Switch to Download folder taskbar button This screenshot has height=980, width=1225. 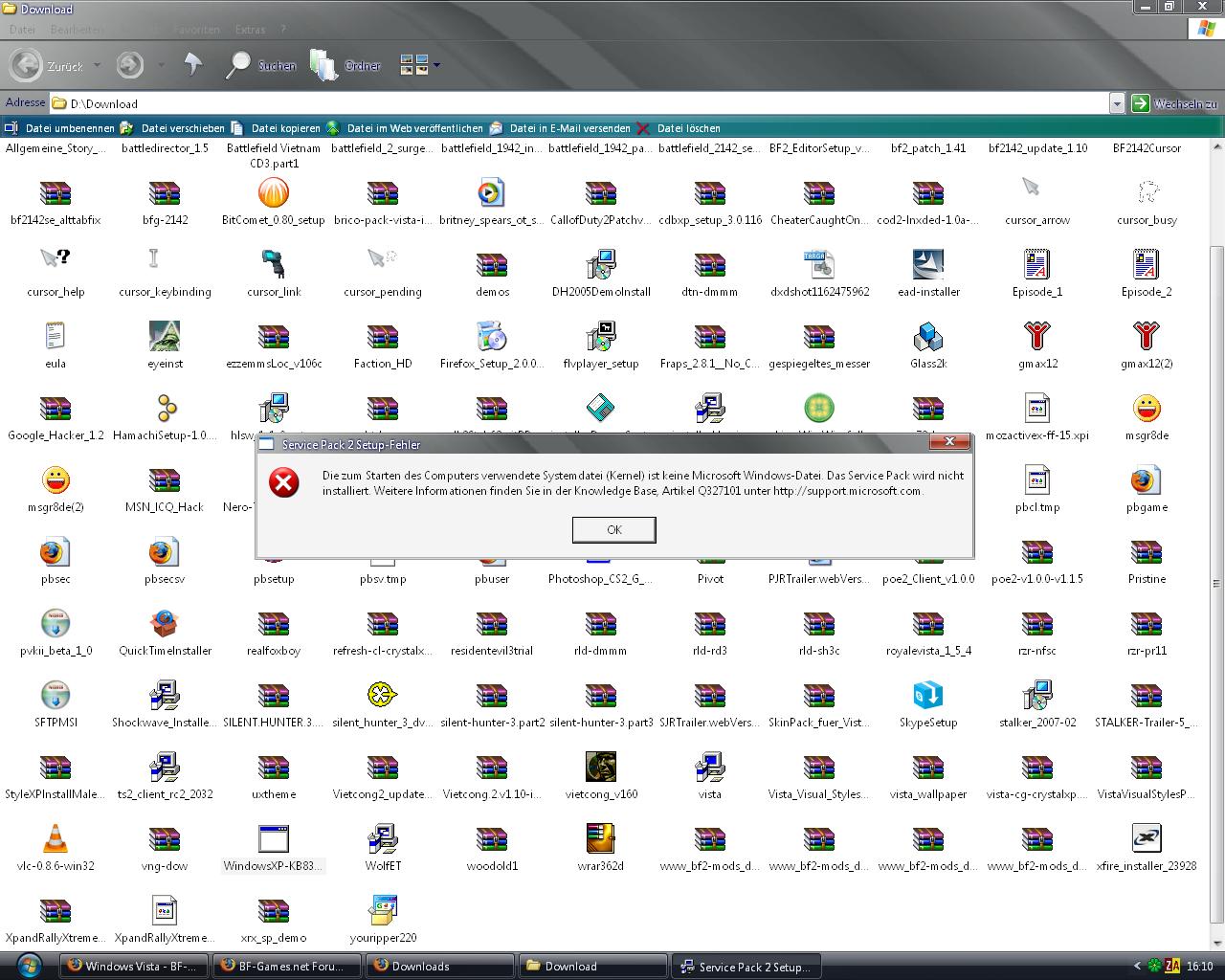click(x=592, y=966)
